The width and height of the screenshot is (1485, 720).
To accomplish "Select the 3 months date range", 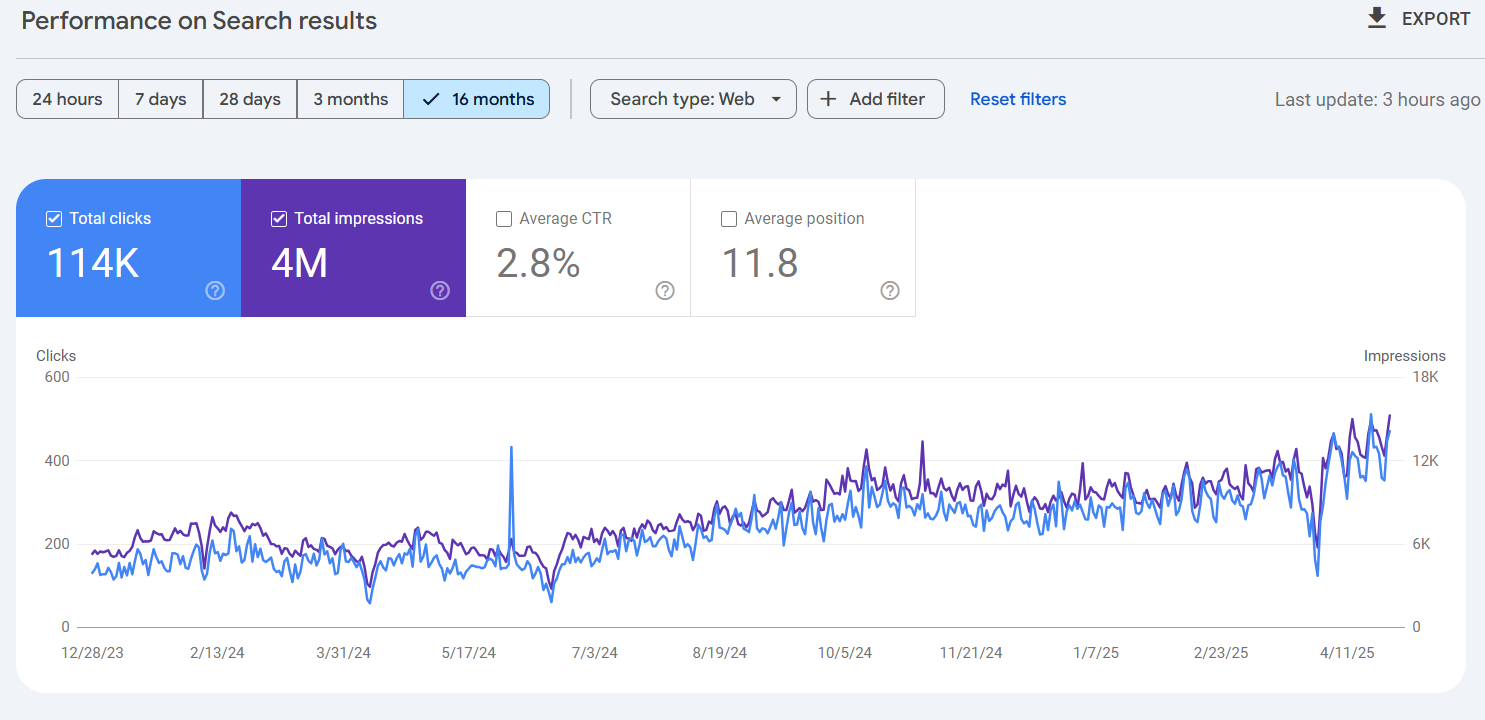I will (350, 99).
